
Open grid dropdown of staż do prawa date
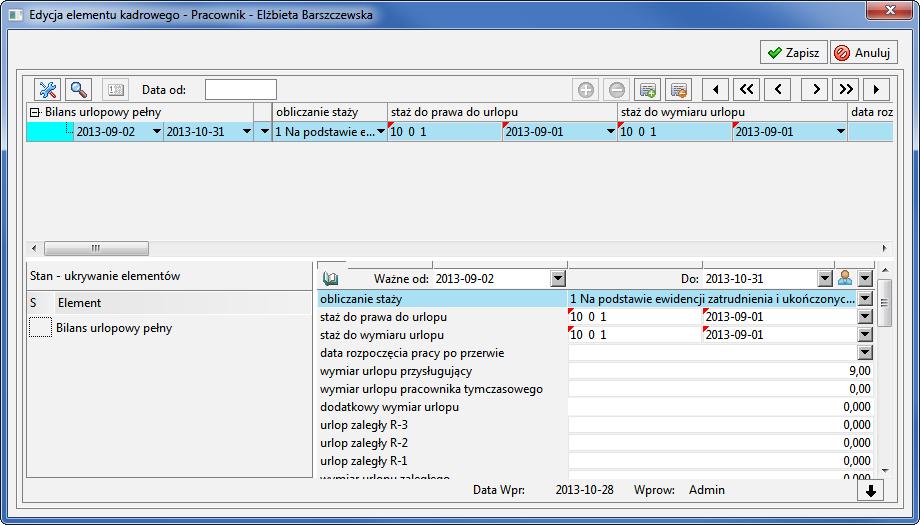pos(611,132)
